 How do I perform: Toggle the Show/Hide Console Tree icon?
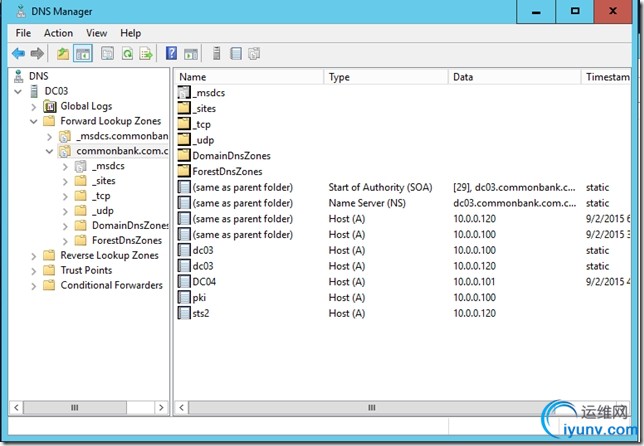click(83, 53)
